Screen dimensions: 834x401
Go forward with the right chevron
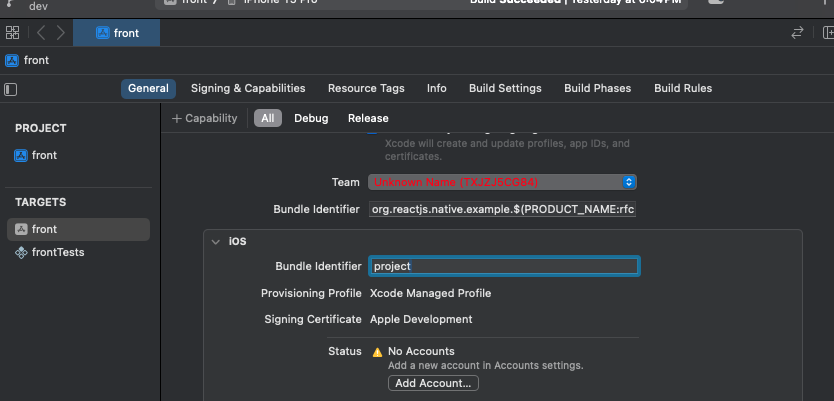(61, 32)
